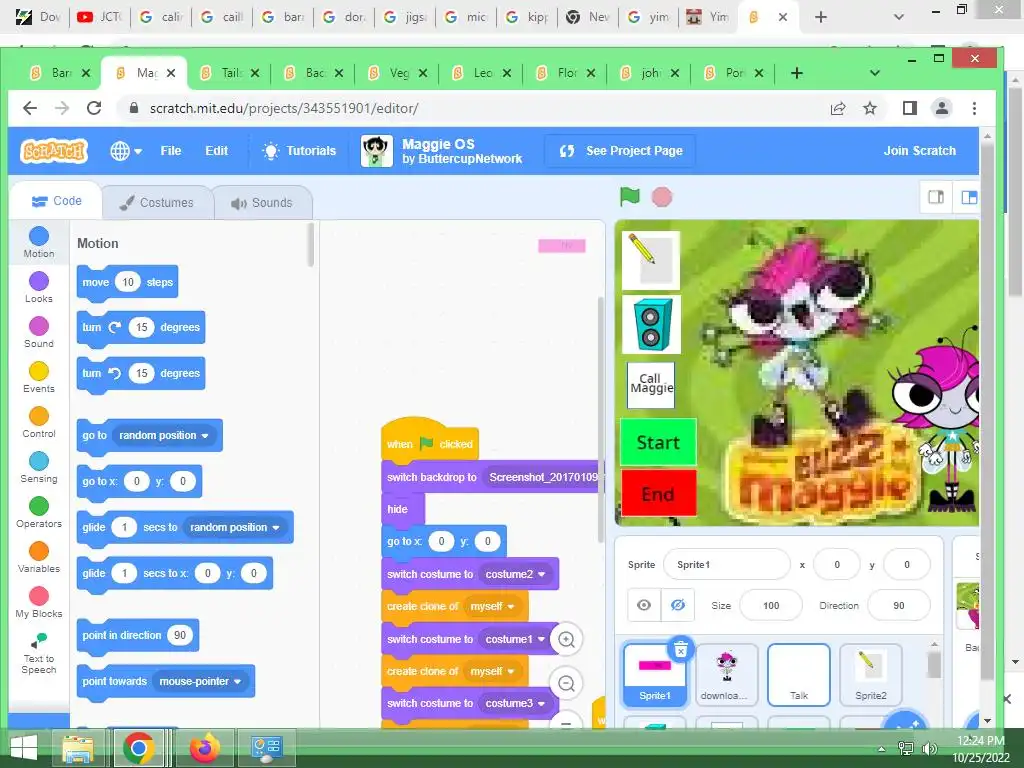The width and height of the screenshot is (1024, 768).
Task: Switch to the Sounds tab
Action: pyautogui.click(x=262, y=202)
